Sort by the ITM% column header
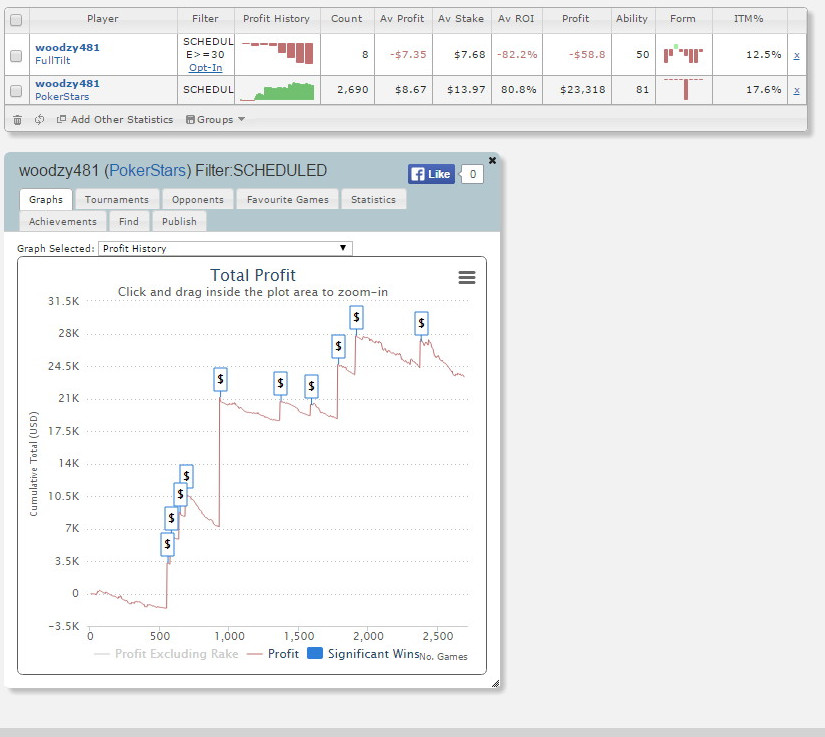Viewport: 825px width, 737px height. coord(749,18)
